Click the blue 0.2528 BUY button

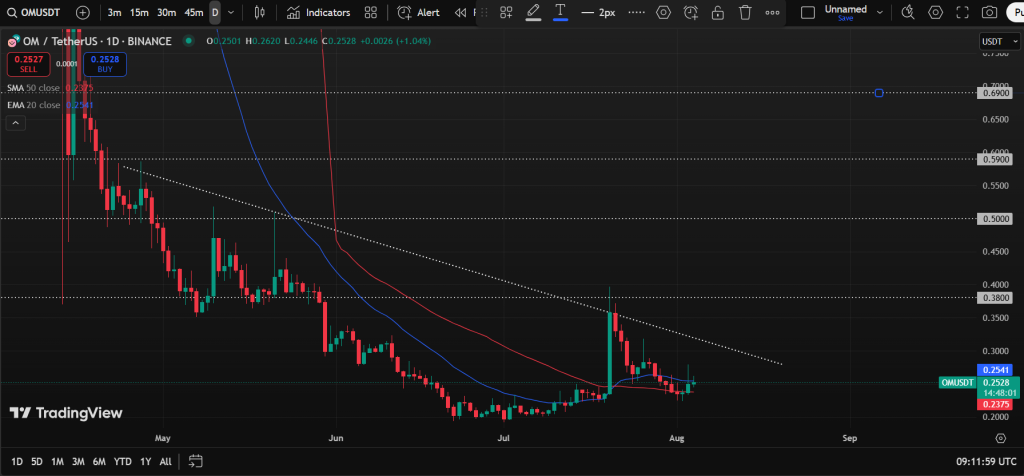(105, 64)
